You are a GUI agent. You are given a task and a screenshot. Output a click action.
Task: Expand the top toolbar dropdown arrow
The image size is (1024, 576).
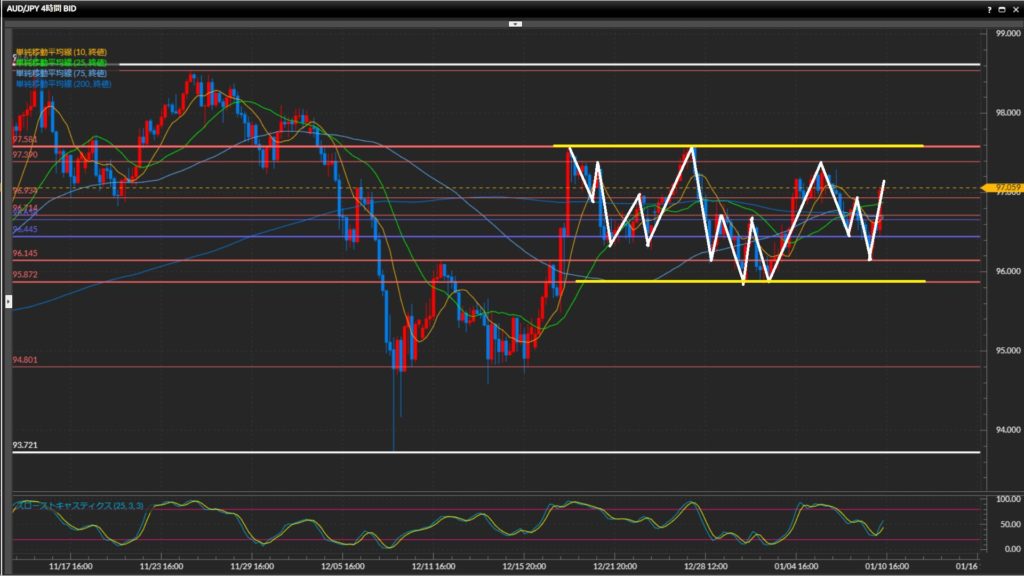(x=514, y=22)
